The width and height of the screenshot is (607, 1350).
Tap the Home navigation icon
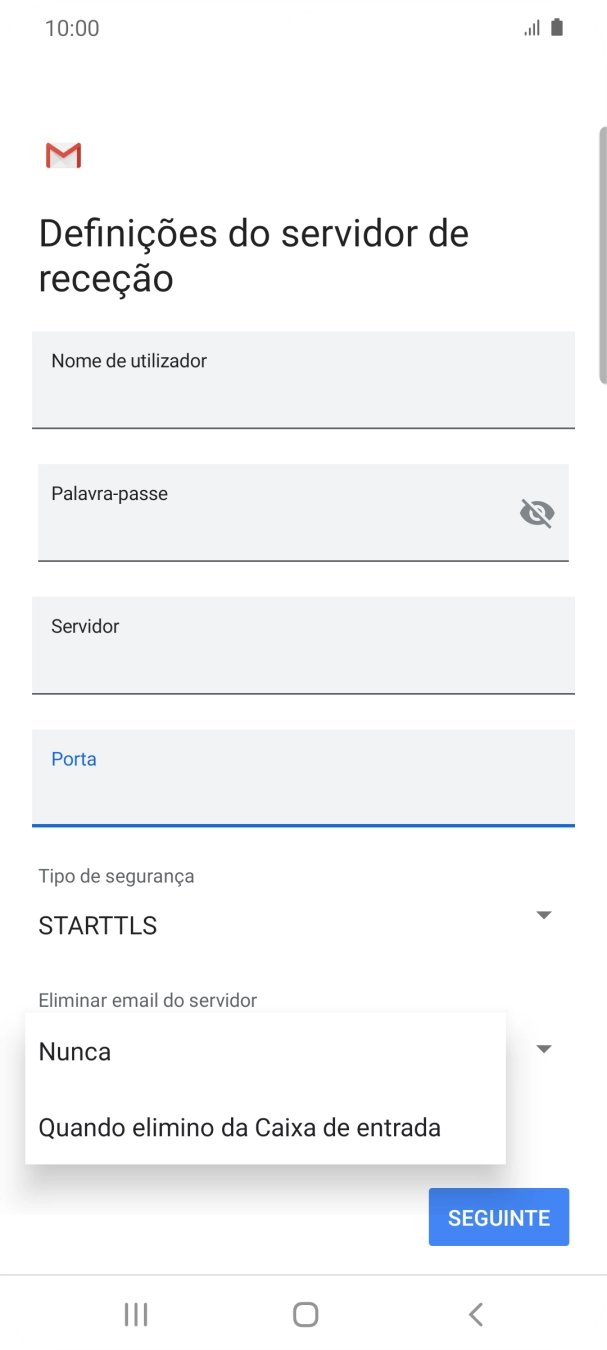(303, 1314)
